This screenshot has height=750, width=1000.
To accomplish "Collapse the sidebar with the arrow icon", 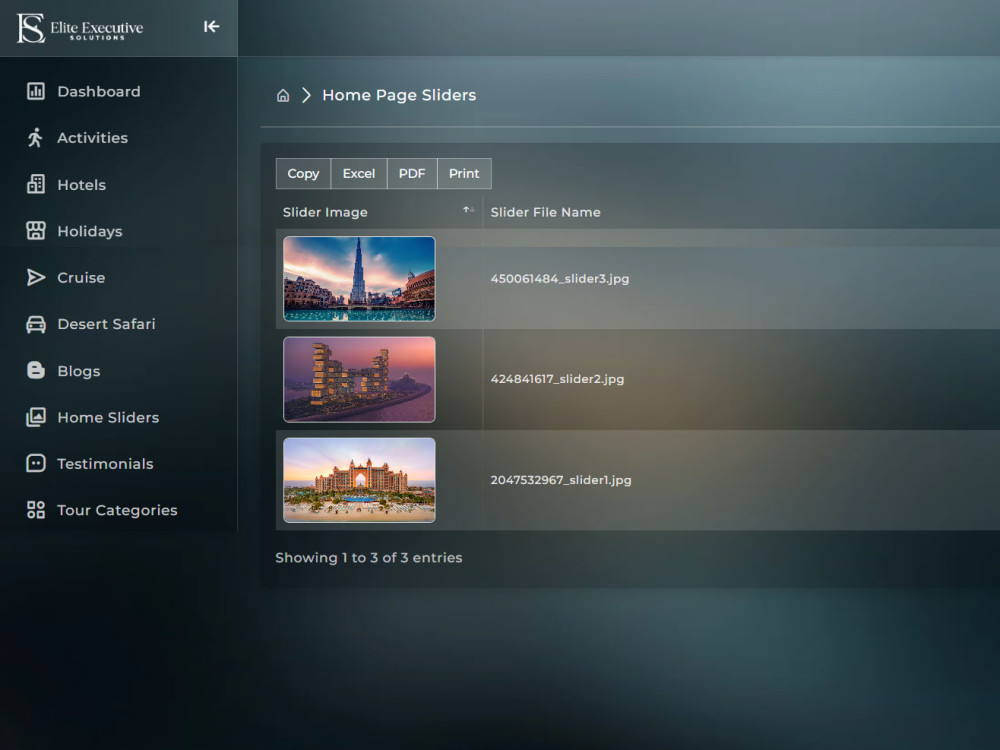I will 212,27.
